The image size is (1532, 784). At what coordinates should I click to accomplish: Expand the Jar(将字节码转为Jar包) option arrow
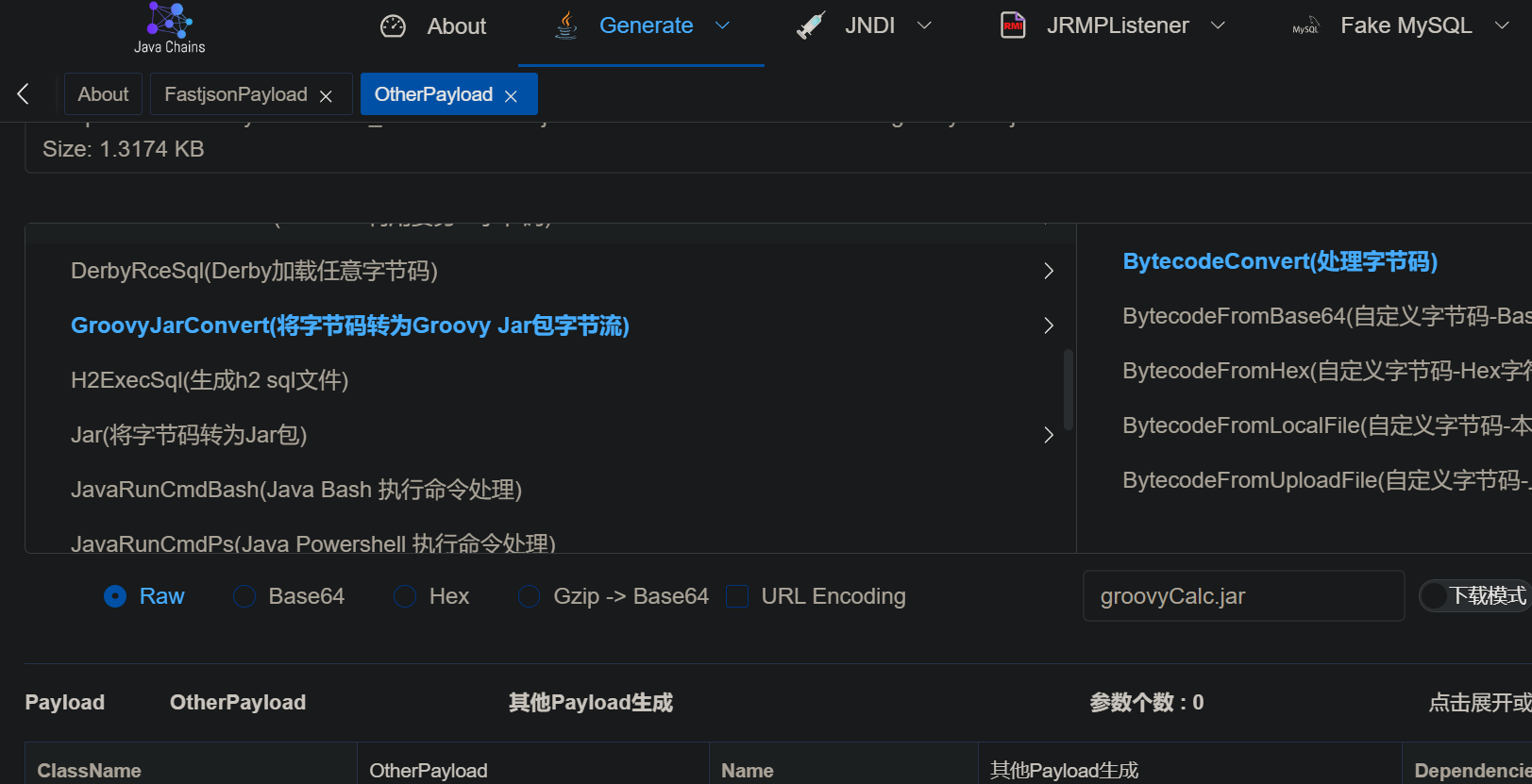pos(1048,435)
